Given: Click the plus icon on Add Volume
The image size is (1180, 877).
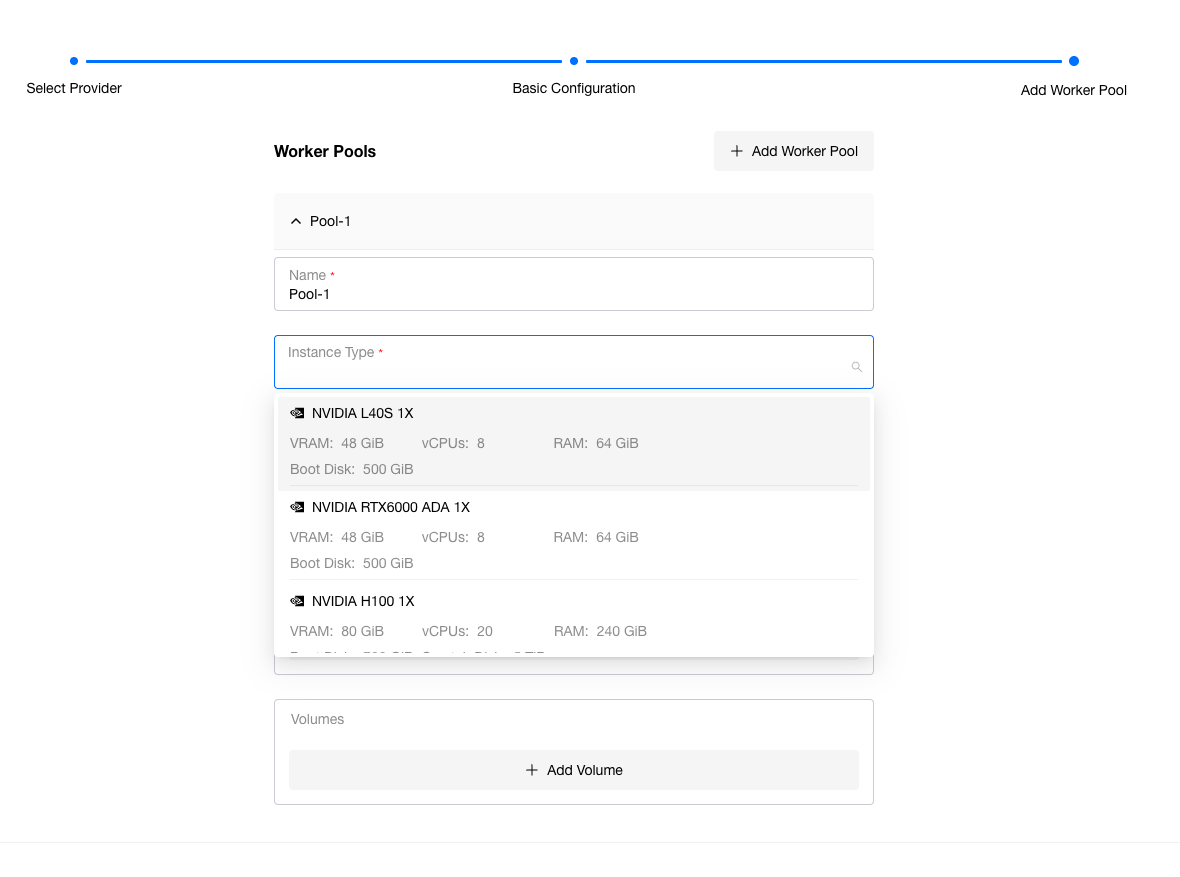Looking at the screenshot, I should (532, 770).
